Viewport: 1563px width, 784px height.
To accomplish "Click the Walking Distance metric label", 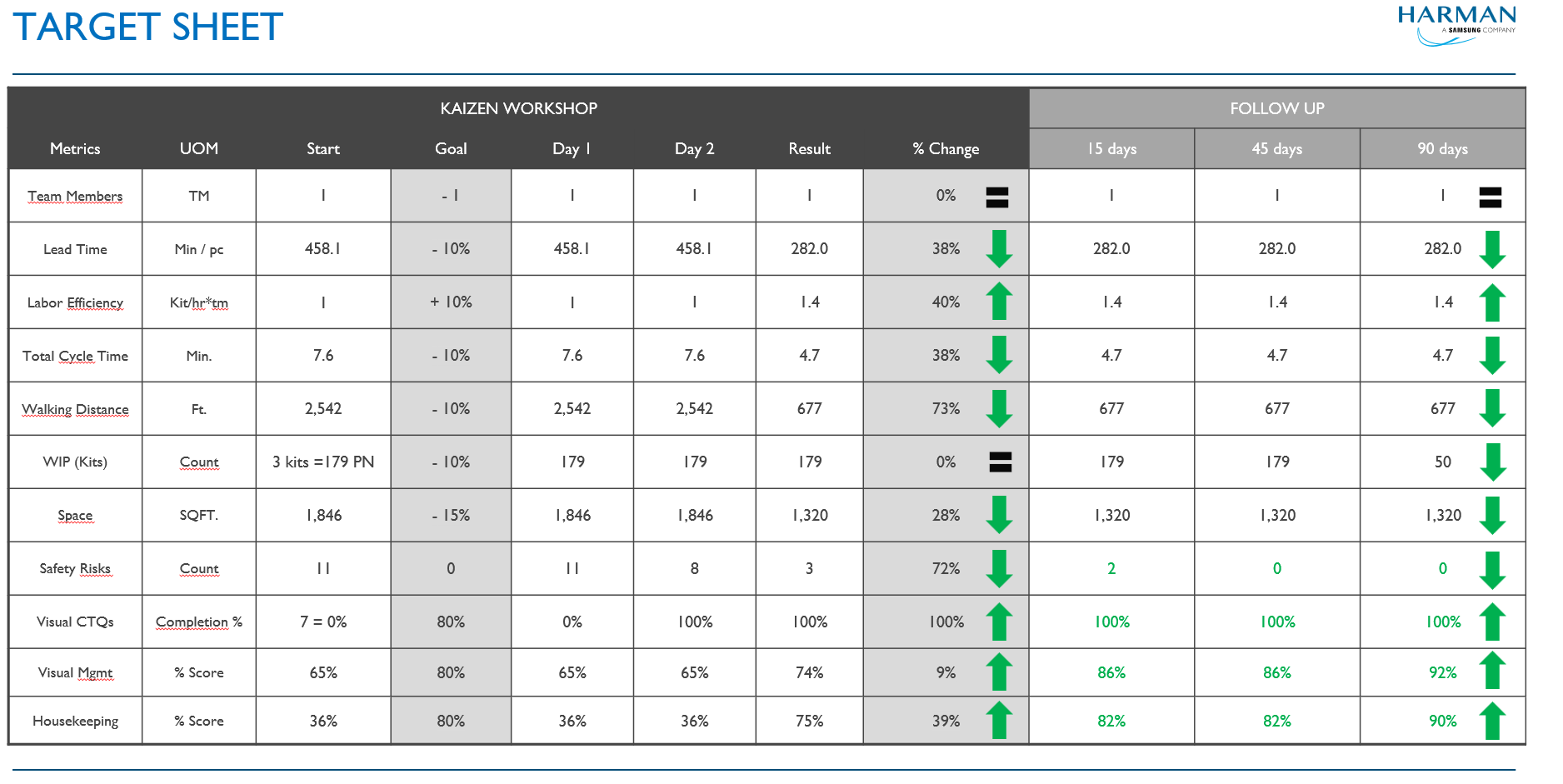I will (75, 409).
